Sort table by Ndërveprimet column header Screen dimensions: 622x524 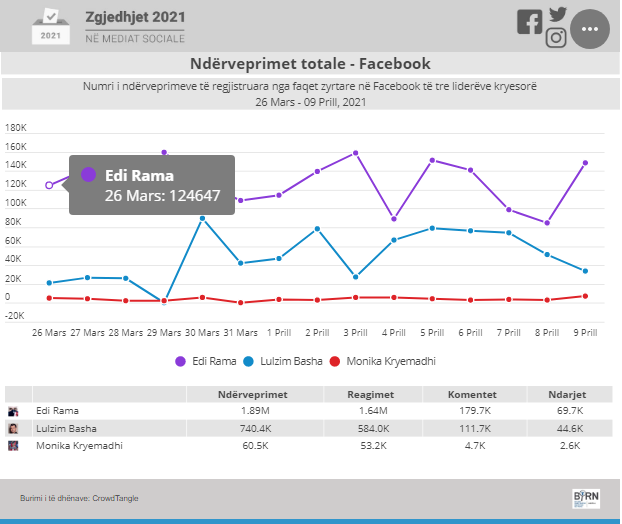(x=253, y=395)
